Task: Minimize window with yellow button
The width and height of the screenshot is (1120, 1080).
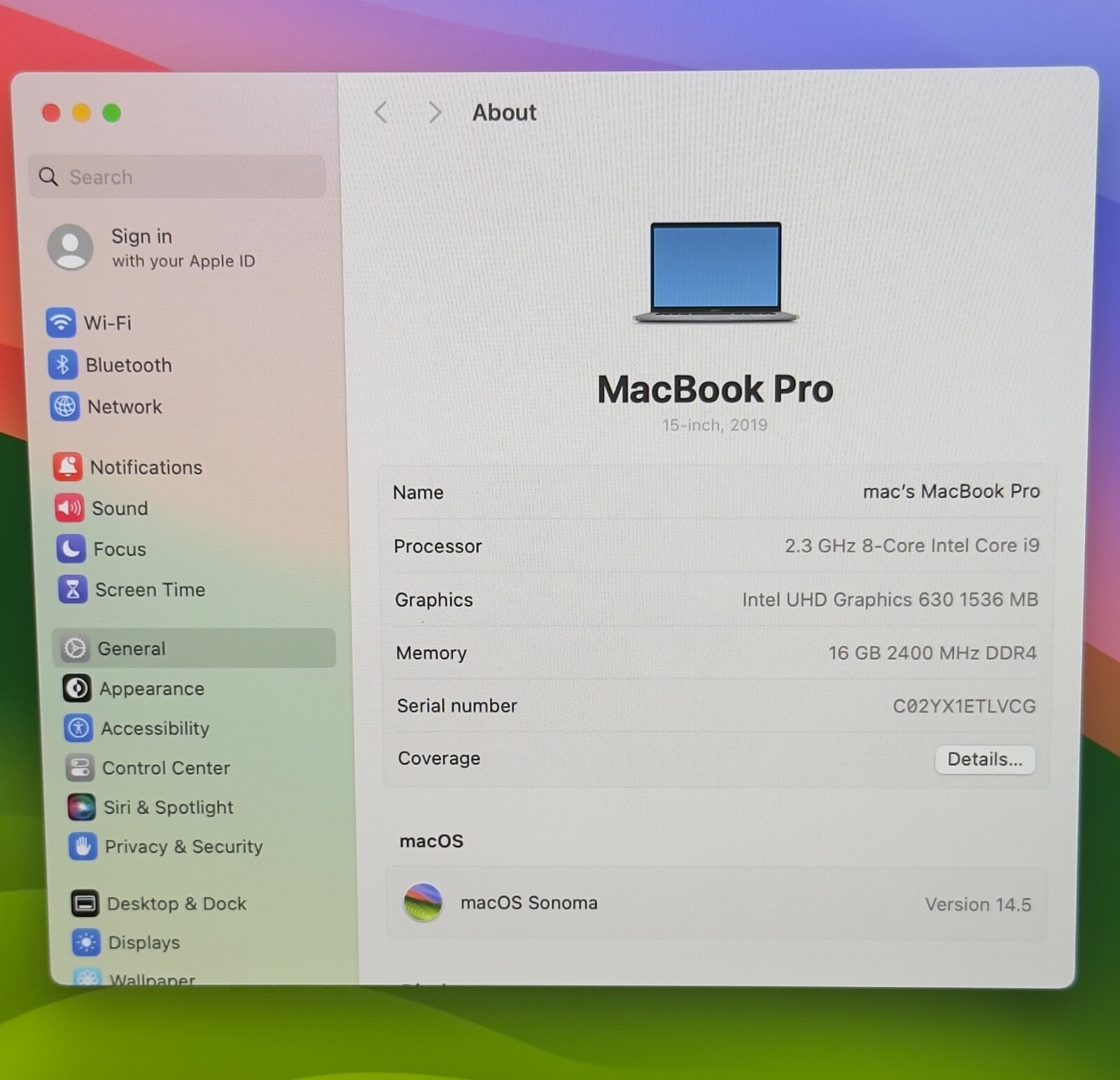Action: tap(82, 113)
